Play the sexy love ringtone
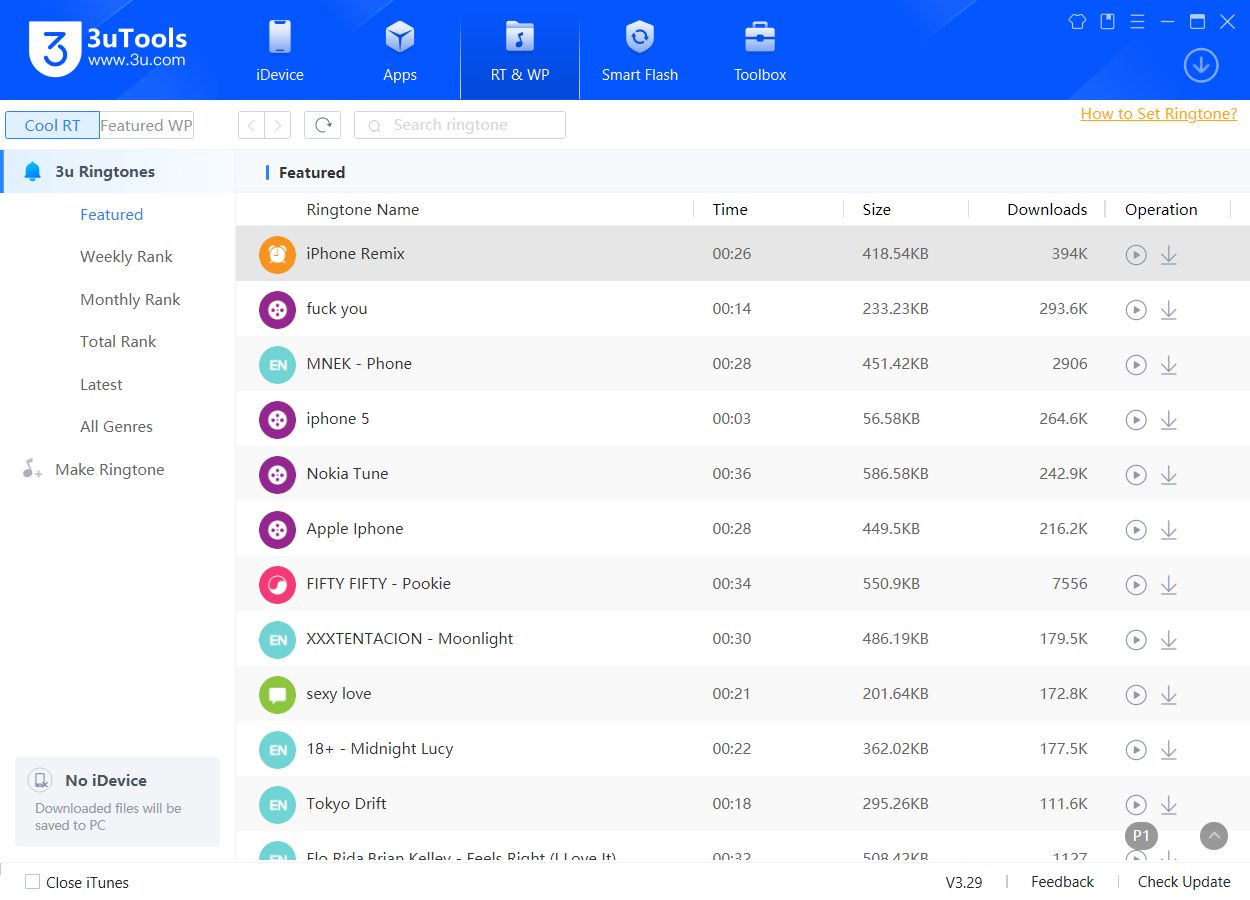This screenshot has width=1250, height=900. tap(1135, 695)
